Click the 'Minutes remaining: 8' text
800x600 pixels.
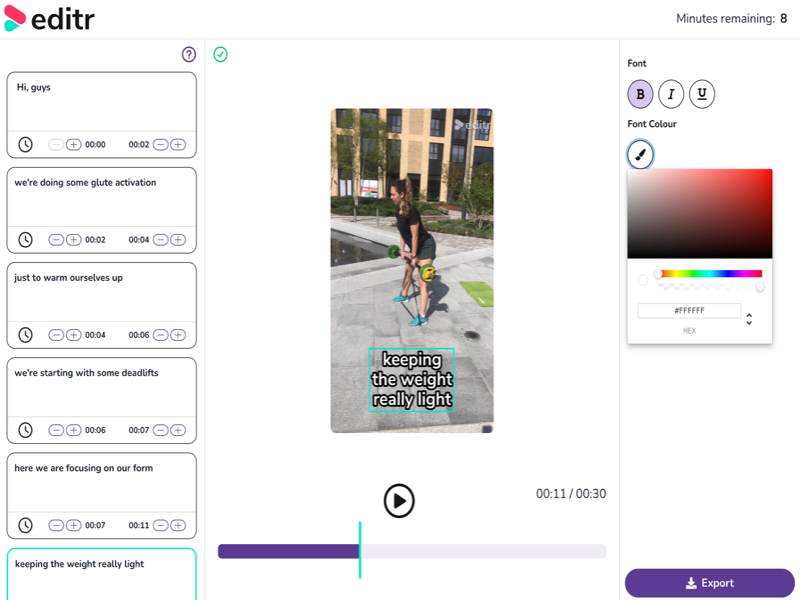(x=732, y=19)
